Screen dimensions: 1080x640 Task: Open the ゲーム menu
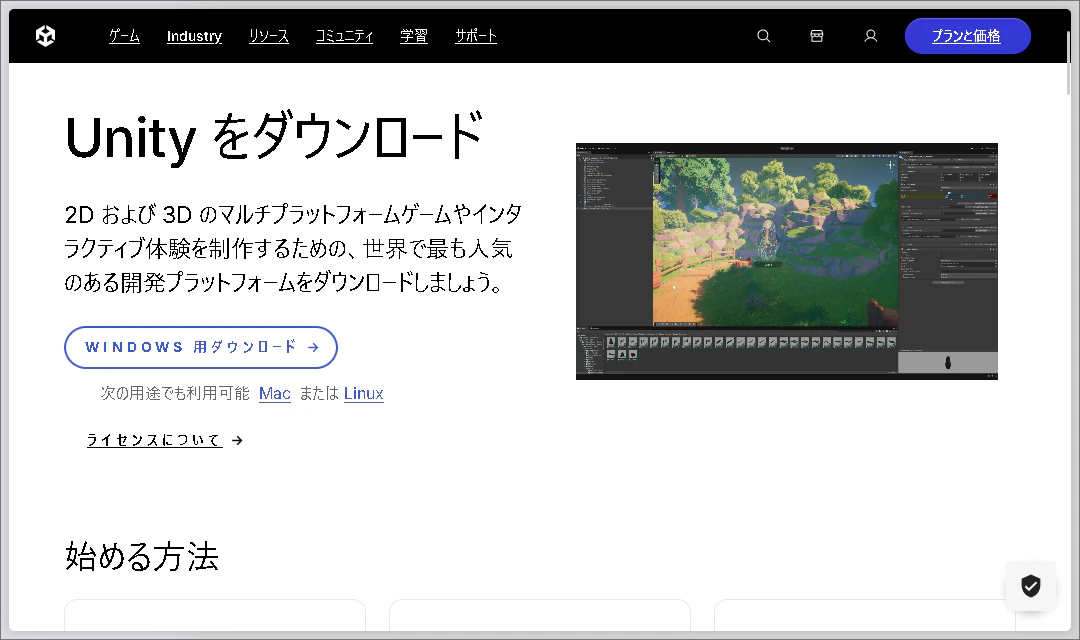(x=124, y=36)
